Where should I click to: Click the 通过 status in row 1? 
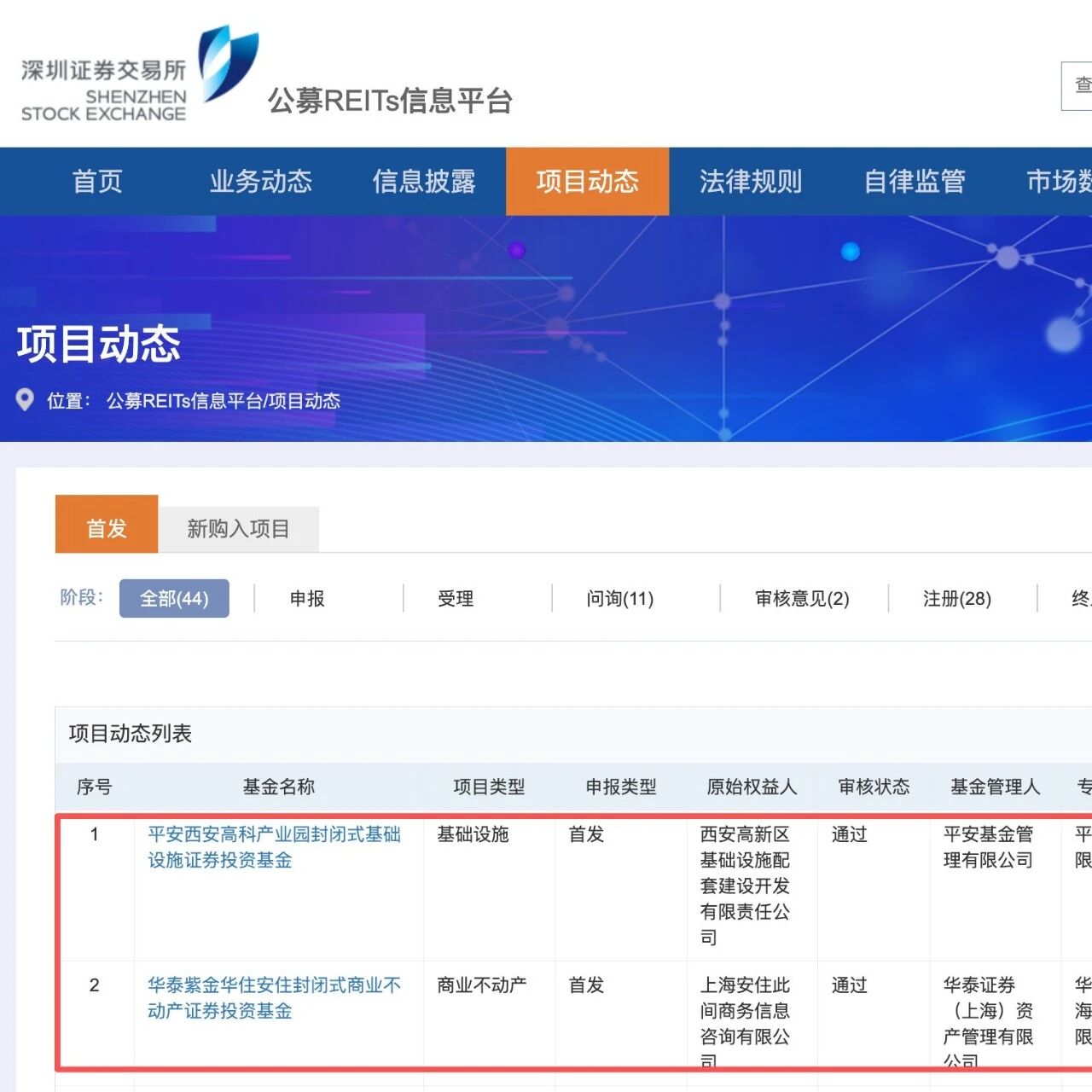[x=850, y=834]
